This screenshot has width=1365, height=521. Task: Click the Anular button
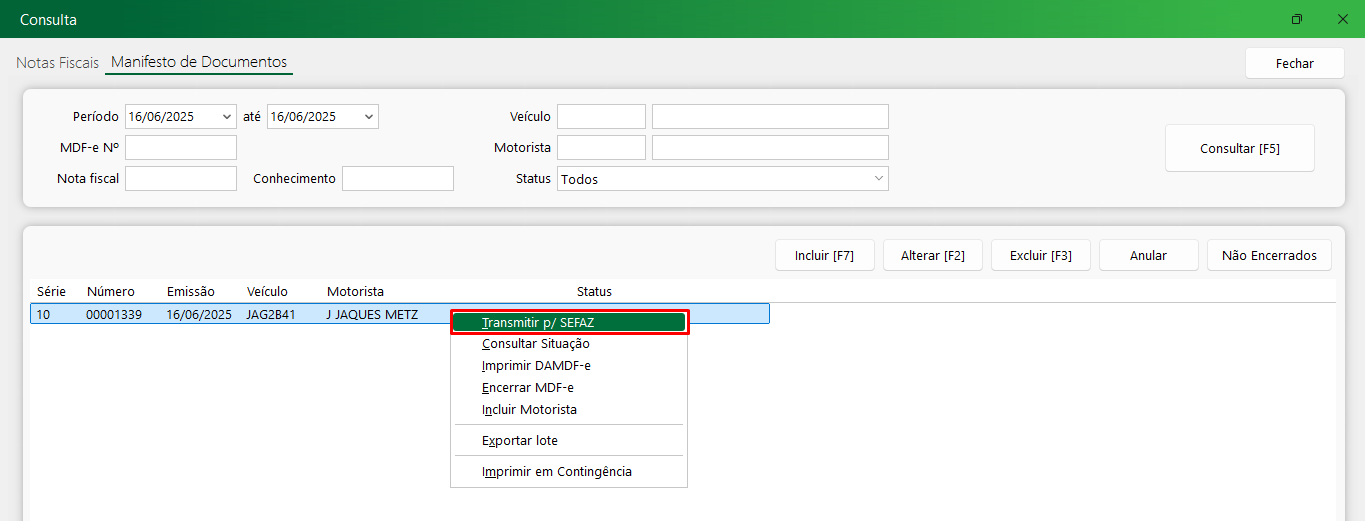[x=1148, y=255]
